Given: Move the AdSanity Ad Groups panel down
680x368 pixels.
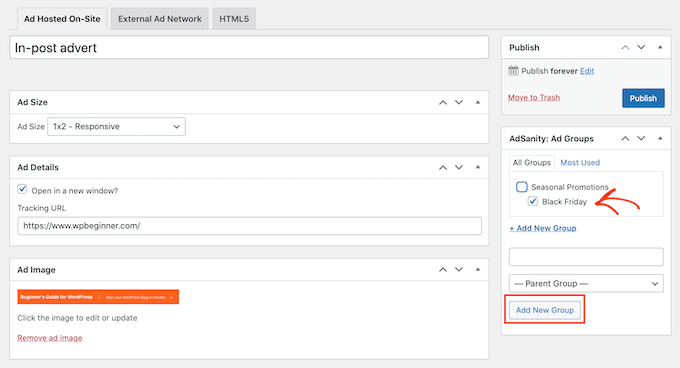Looking at the screenshot, I should tap(641, 139).
